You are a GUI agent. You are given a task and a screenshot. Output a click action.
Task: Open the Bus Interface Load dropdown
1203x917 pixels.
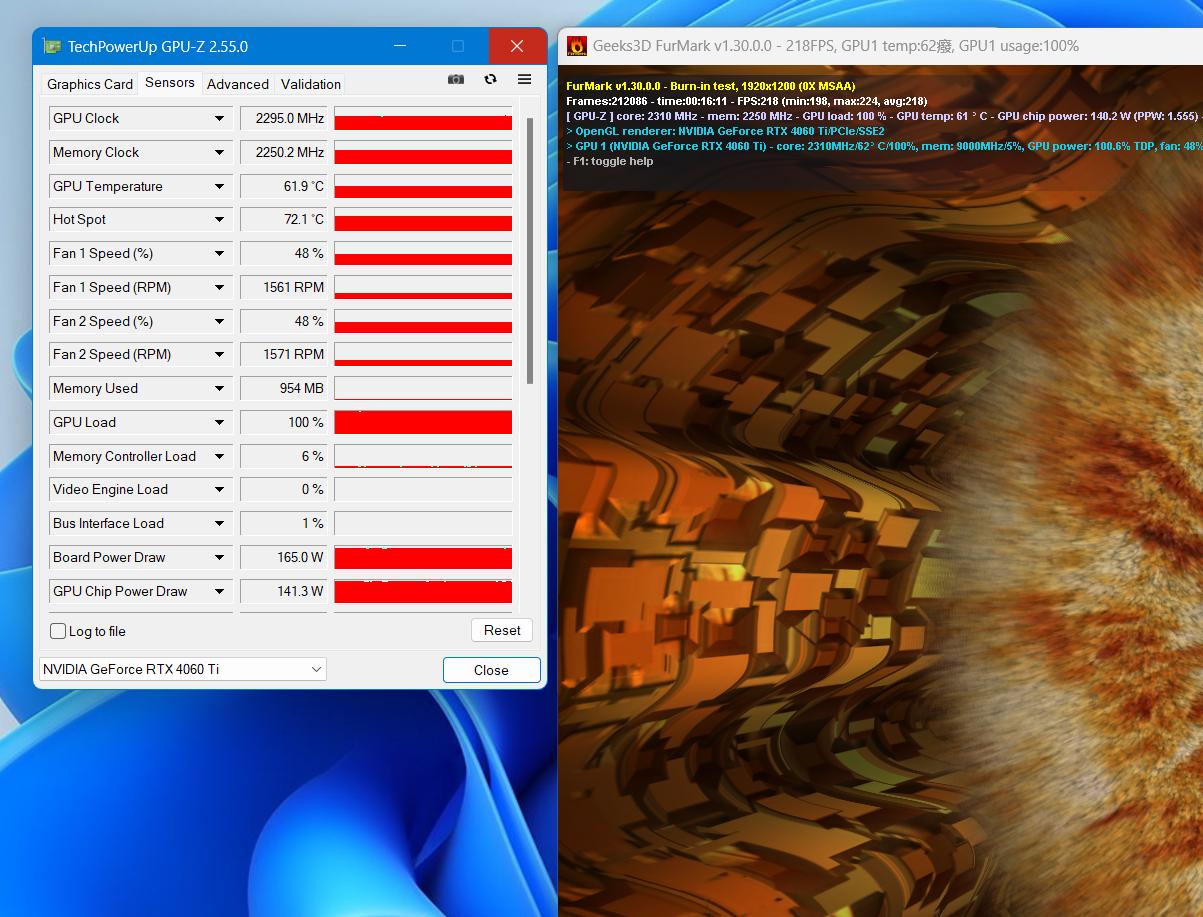pyautogui.click(x=219, y=524)
